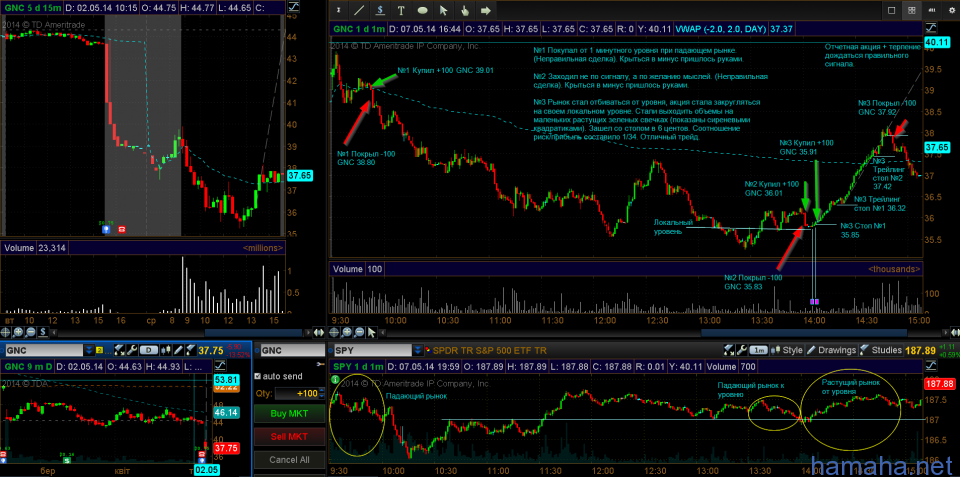Screen dimensions: 960x477
Task: Open the chart tool selector at toolbar start
Action: [339, 10]
